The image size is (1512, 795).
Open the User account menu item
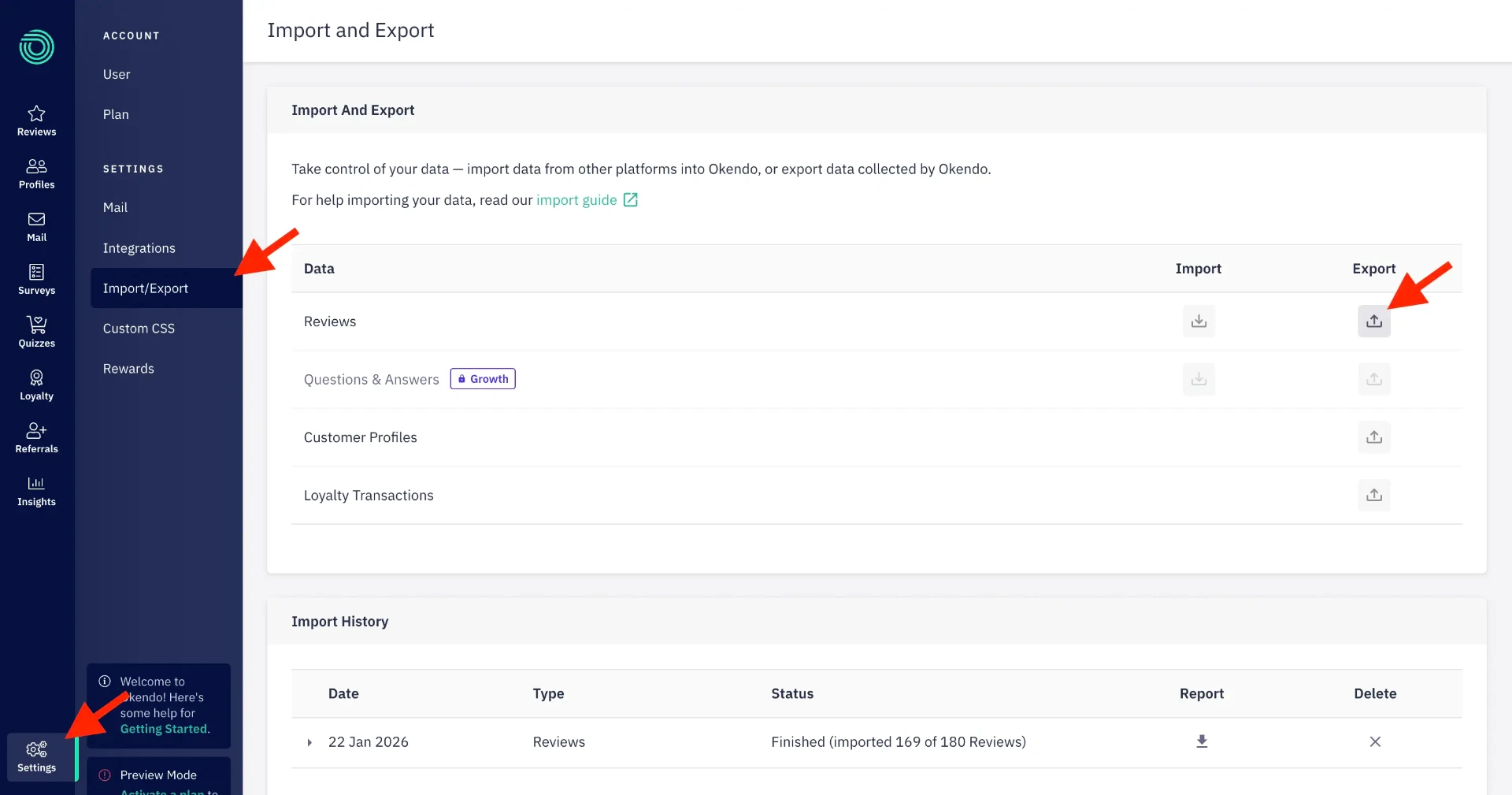pos(117,74)
